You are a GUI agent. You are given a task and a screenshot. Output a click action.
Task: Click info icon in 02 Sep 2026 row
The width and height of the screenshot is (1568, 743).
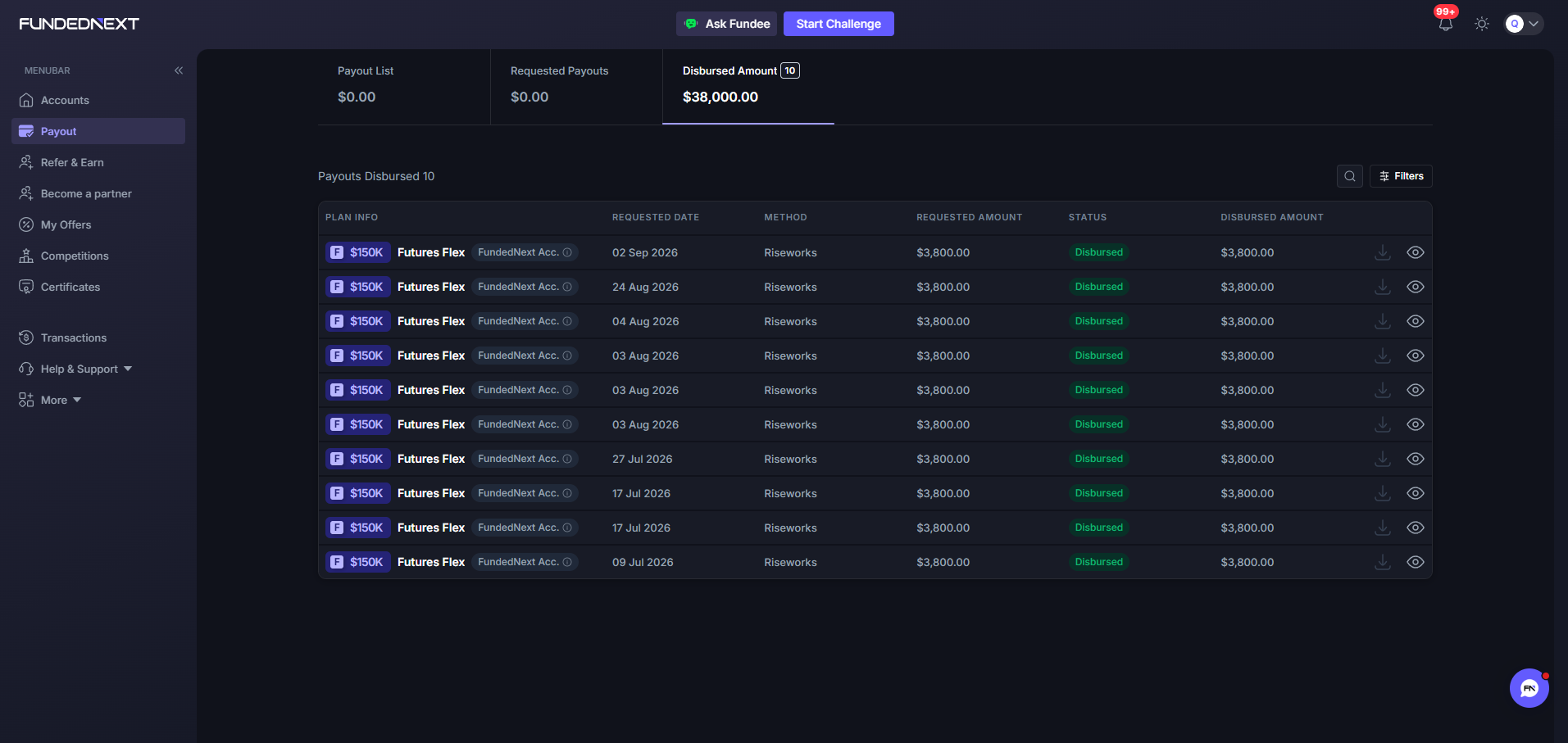(567, 252)
